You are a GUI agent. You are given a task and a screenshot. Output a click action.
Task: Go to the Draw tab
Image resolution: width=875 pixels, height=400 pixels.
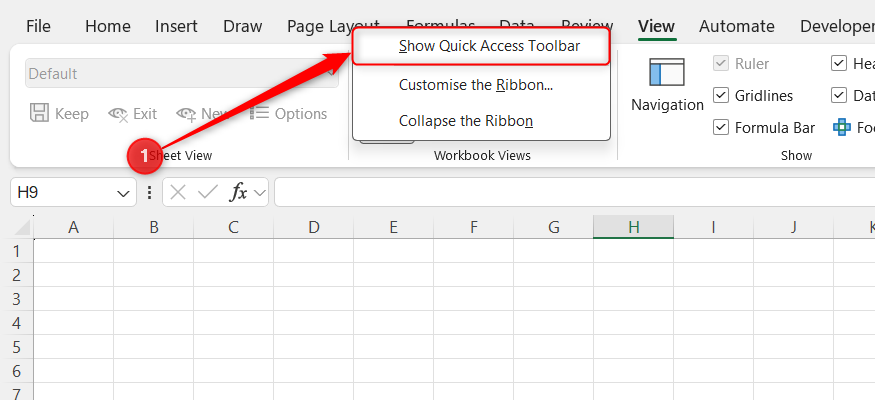point(243,26)
